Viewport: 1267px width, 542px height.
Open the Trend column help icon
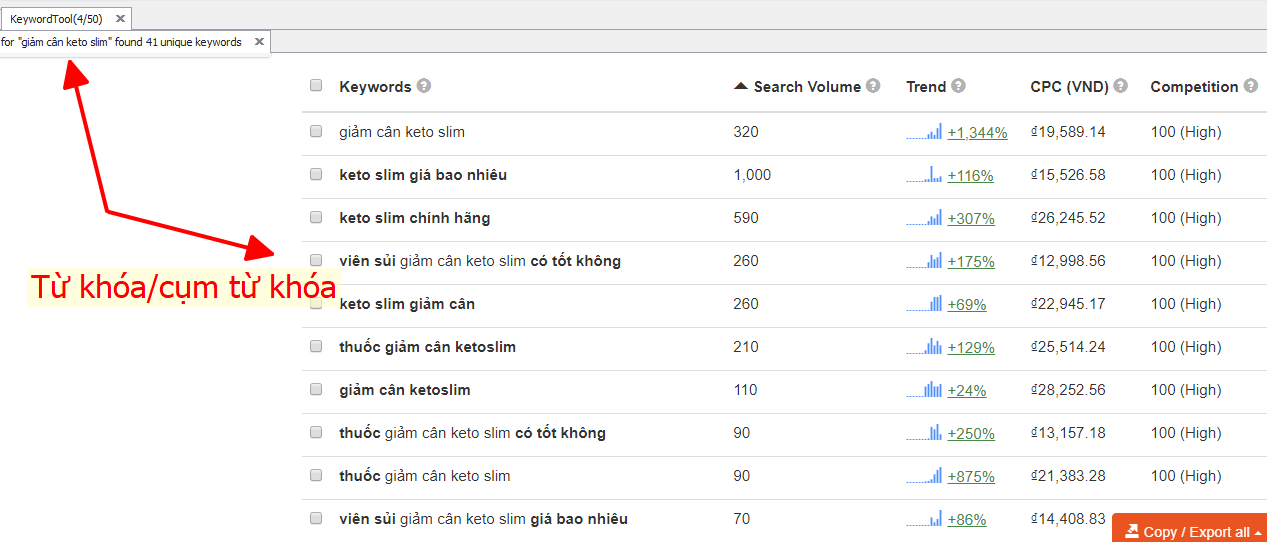tap(959, 86)
